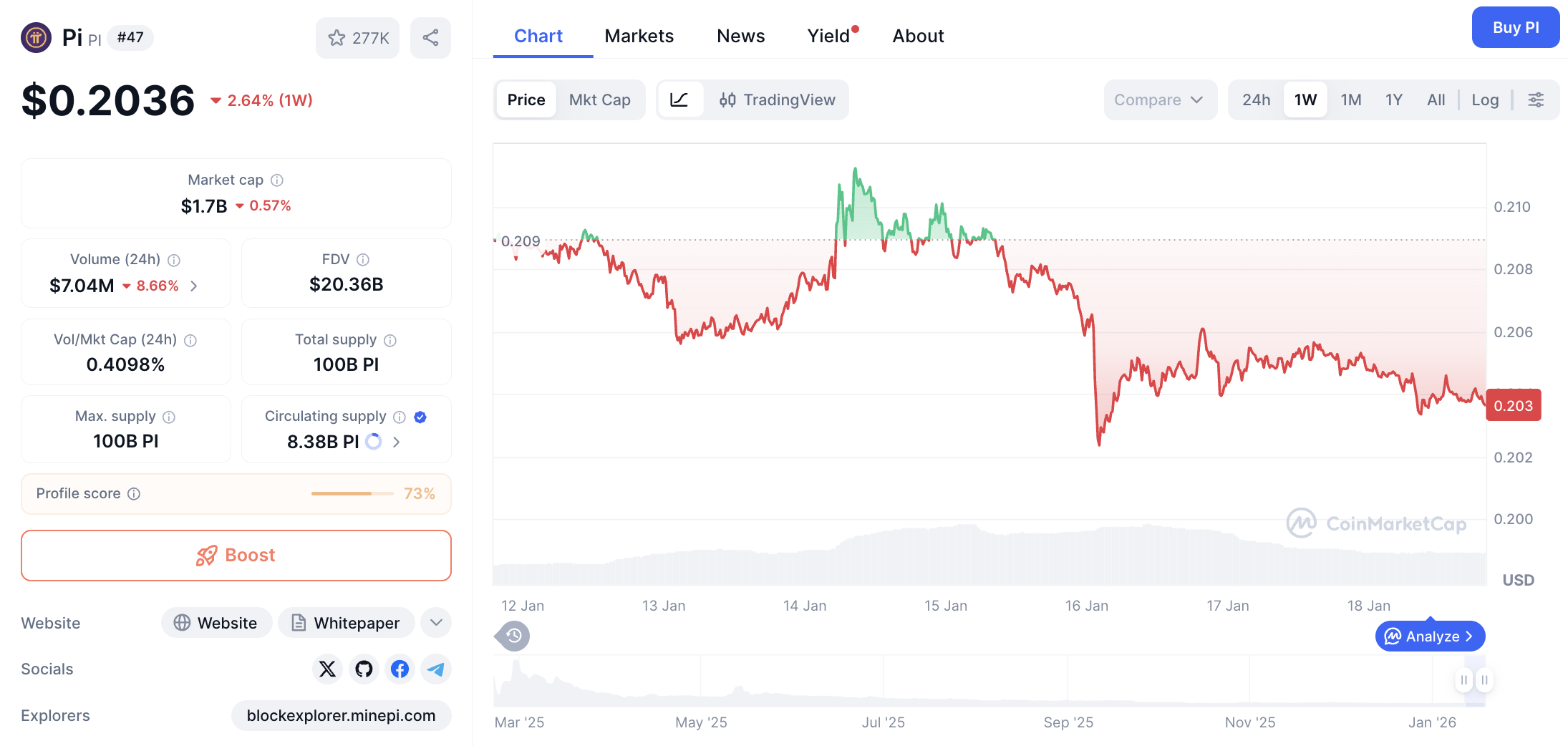
Task: Select the line chart icon
Action: coord(679,100)
